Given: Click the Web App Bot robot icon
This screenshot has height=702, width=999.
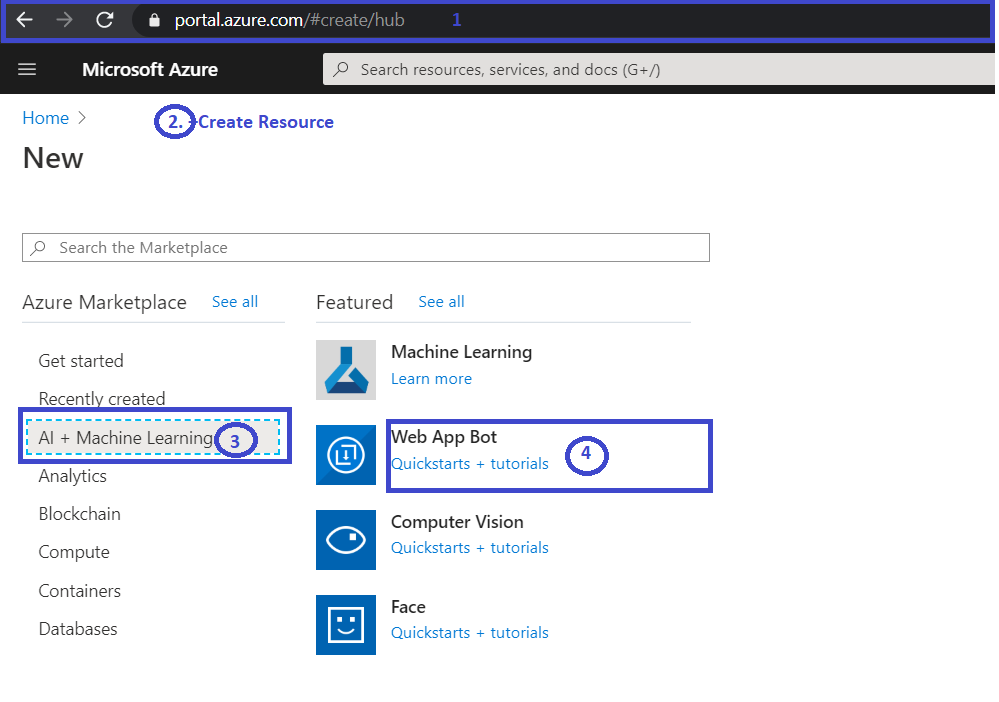Looking at the screenshot, I should [x=345, y=455].
